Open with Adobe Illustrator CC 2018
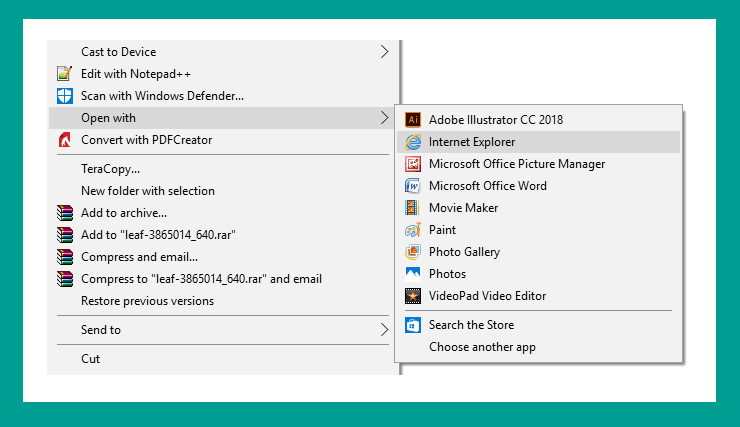The height and width of the screenshot is (427, 740). (538, 120)
